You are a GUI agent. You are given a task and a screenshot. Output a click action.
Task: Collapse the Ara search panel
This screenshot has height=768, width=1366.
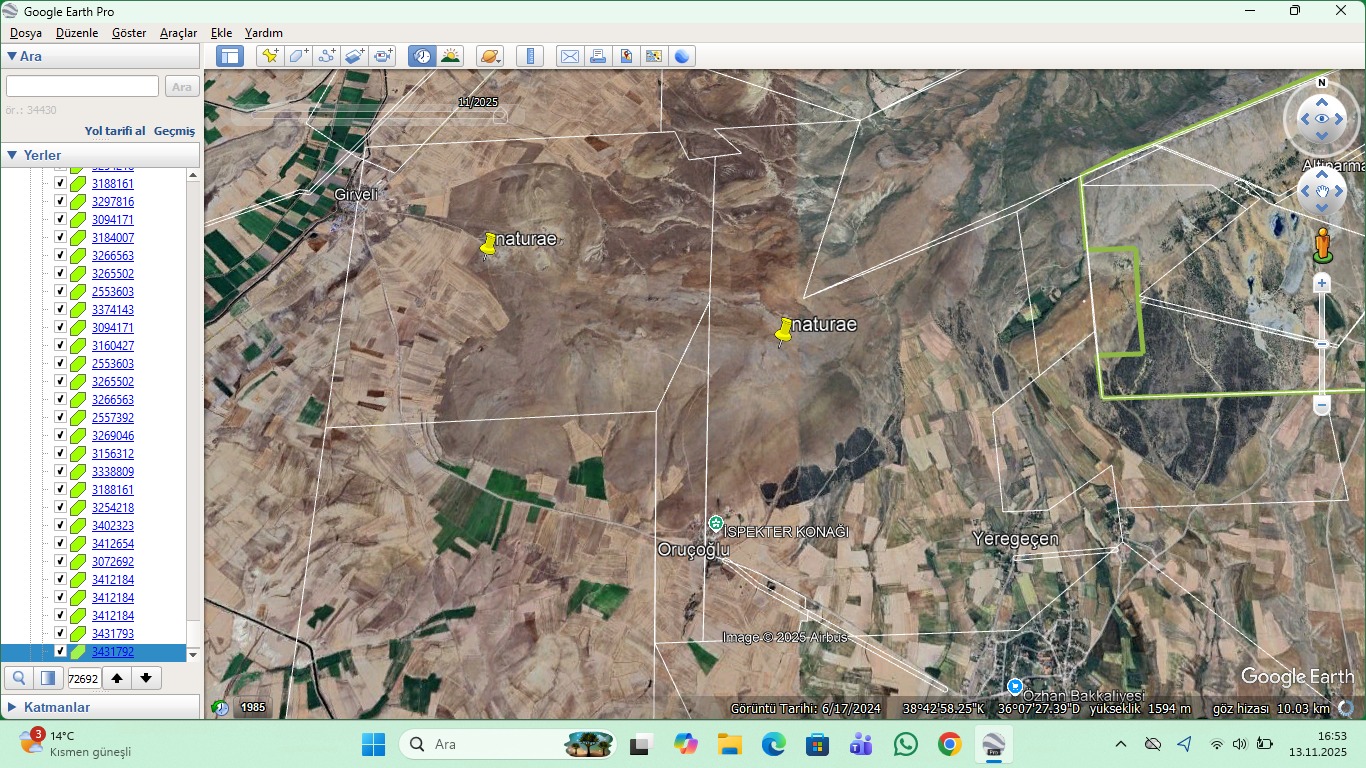12,57
